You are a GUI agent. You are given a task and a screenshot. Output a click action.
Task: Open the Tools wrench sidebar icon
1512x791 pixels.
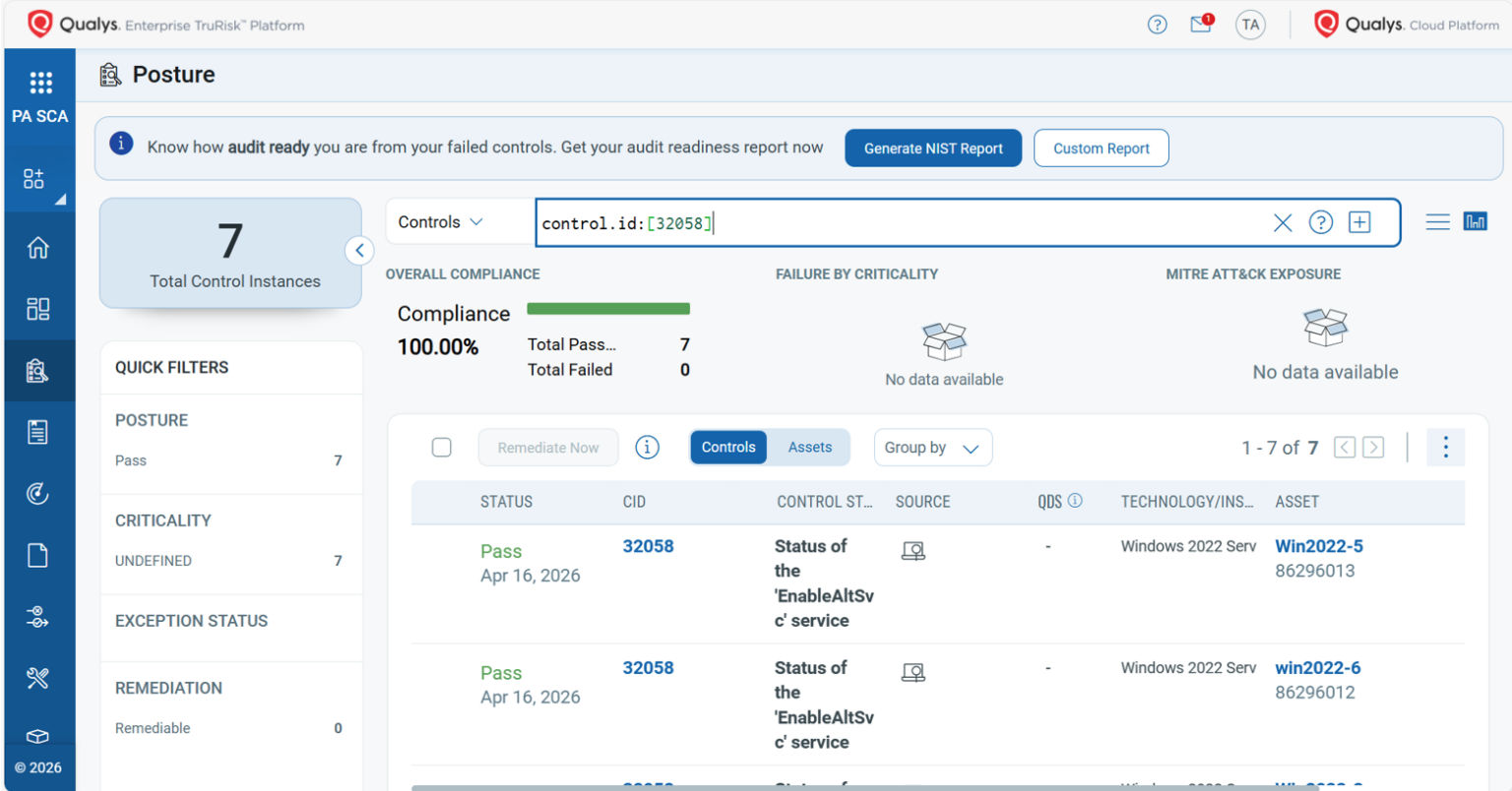pos(37,678)
